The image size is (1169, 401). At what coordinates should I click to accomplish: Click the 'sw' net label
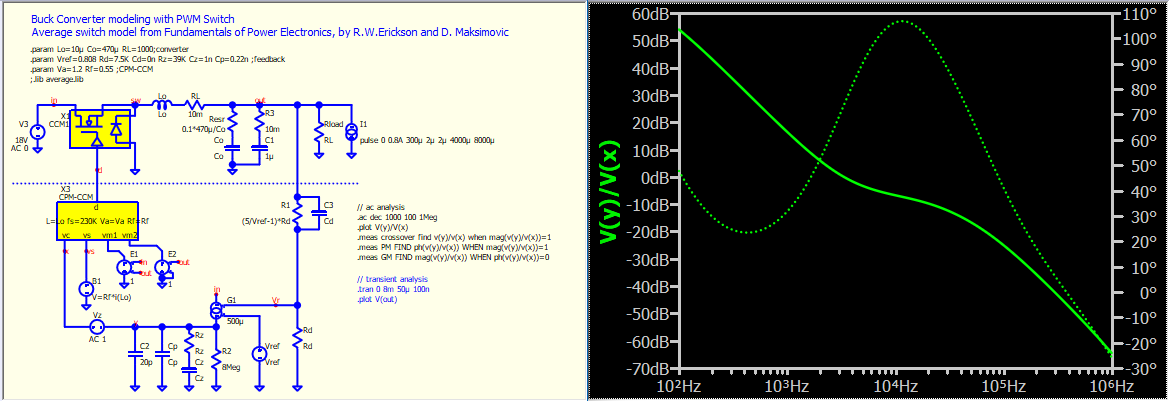[x=136, y=100]
